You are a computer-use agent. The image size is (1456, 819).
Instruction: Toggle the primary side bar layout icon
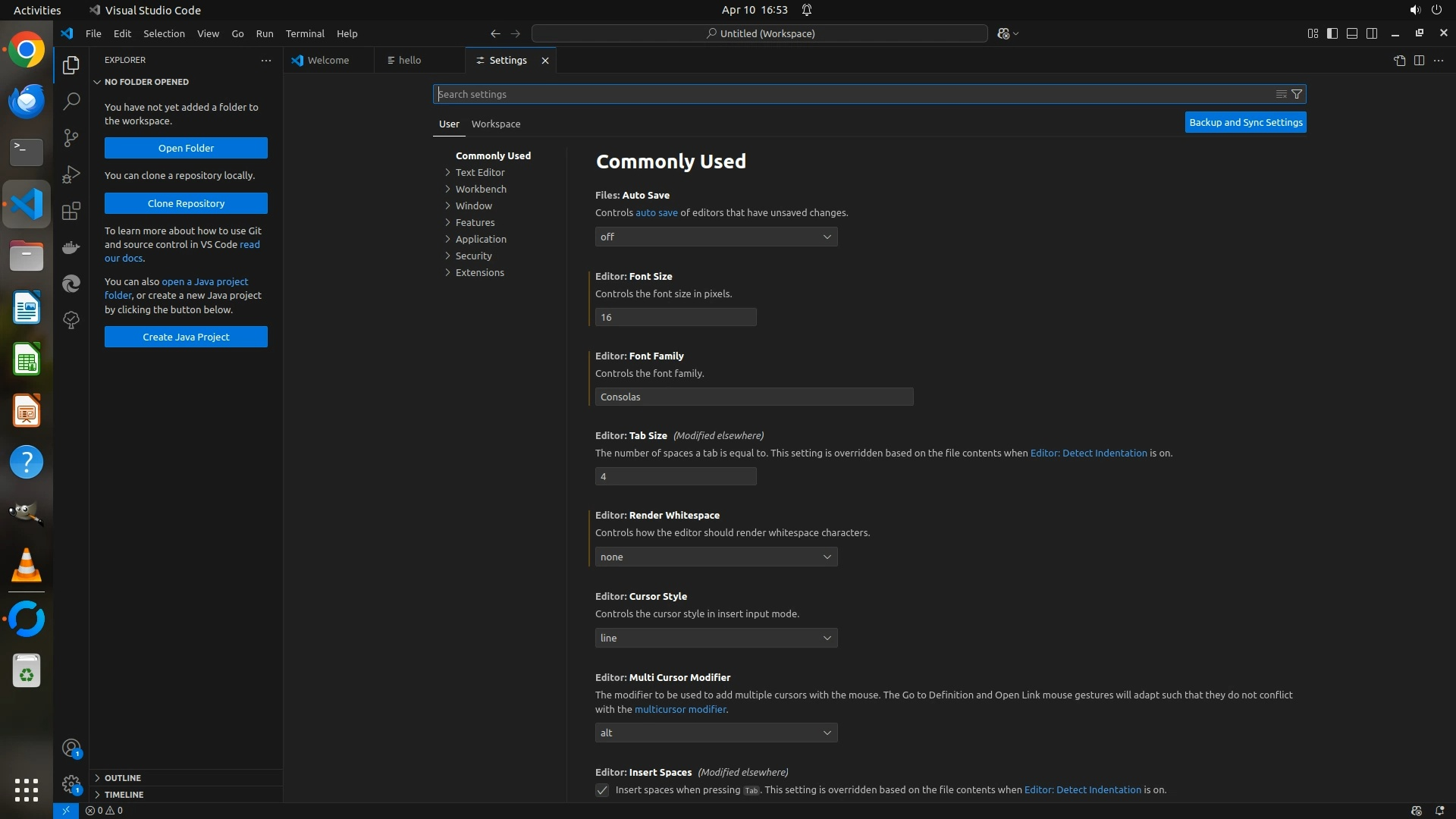[1332, 33]
